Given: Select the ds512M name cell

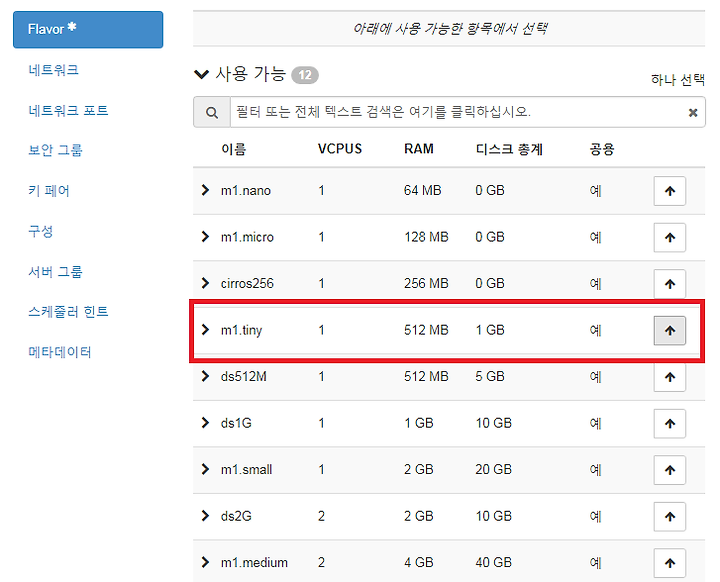Looking at the screenshot, I should pyautogui.click(x=243, y=377).
